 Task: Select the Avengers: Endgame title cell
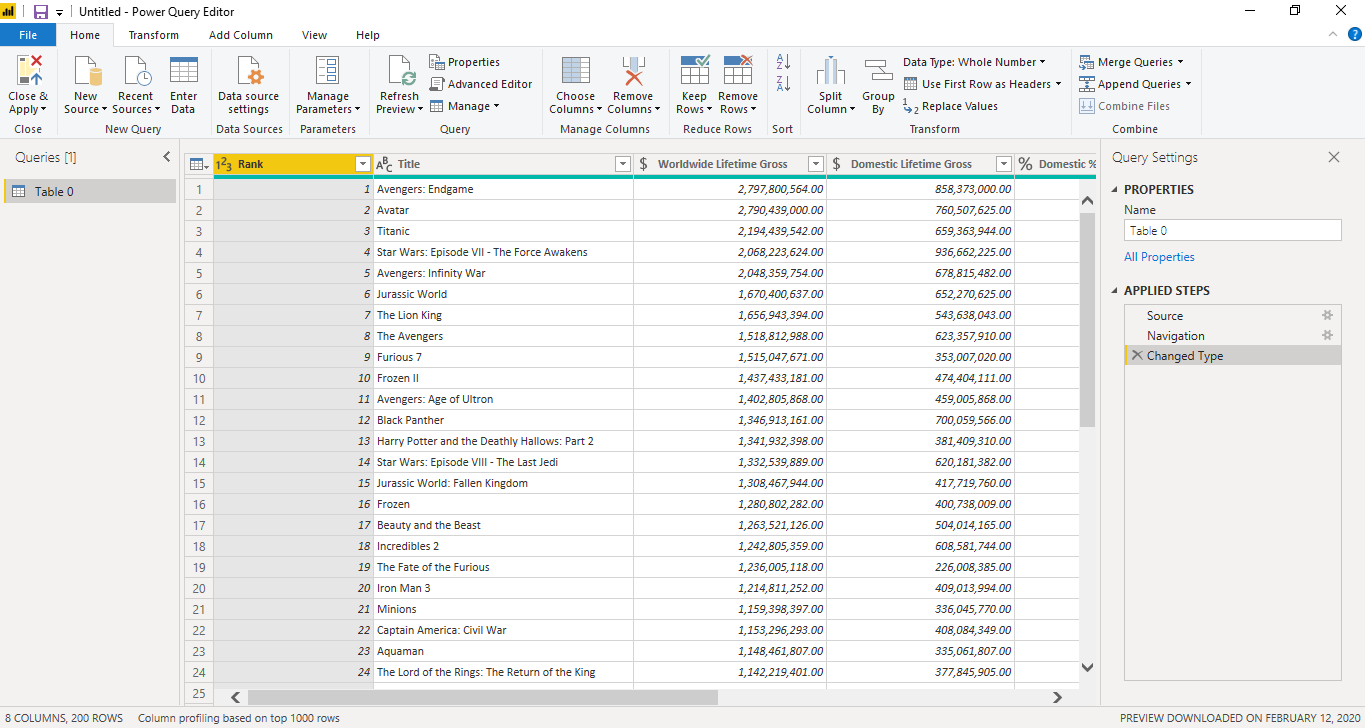503,189
